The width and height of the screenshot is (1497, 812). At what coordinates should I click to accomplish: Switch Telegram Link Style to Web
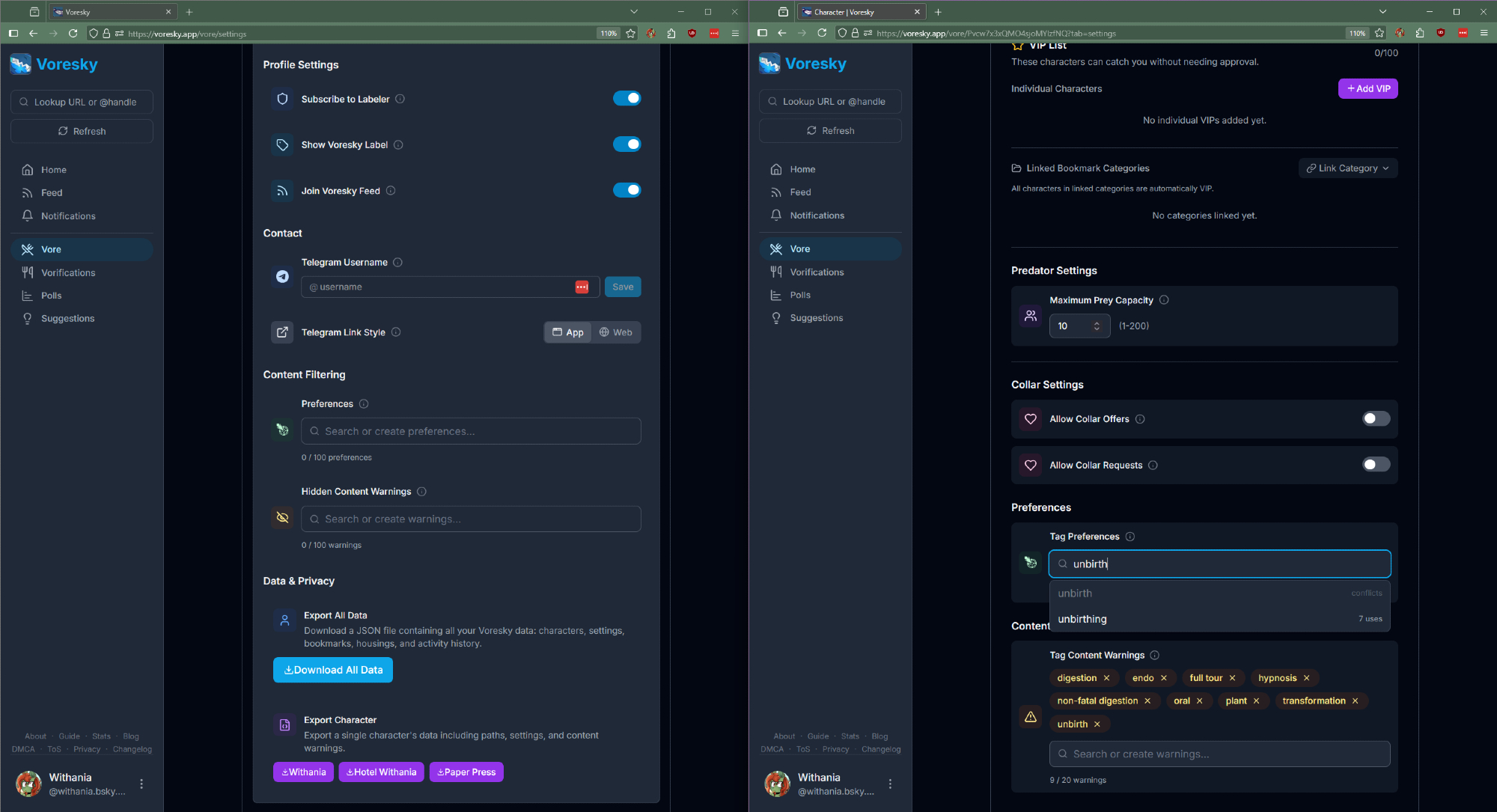(616, 332)
